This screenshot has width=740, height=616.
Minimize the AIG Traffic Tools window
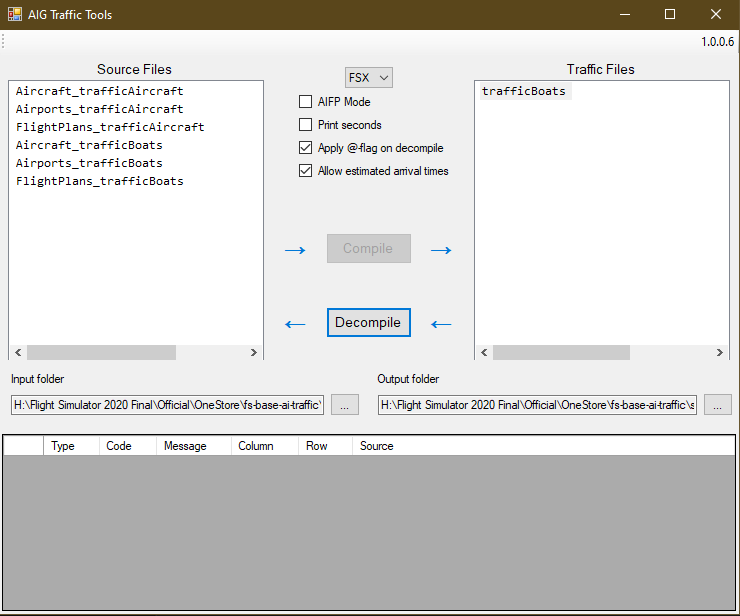625,14
